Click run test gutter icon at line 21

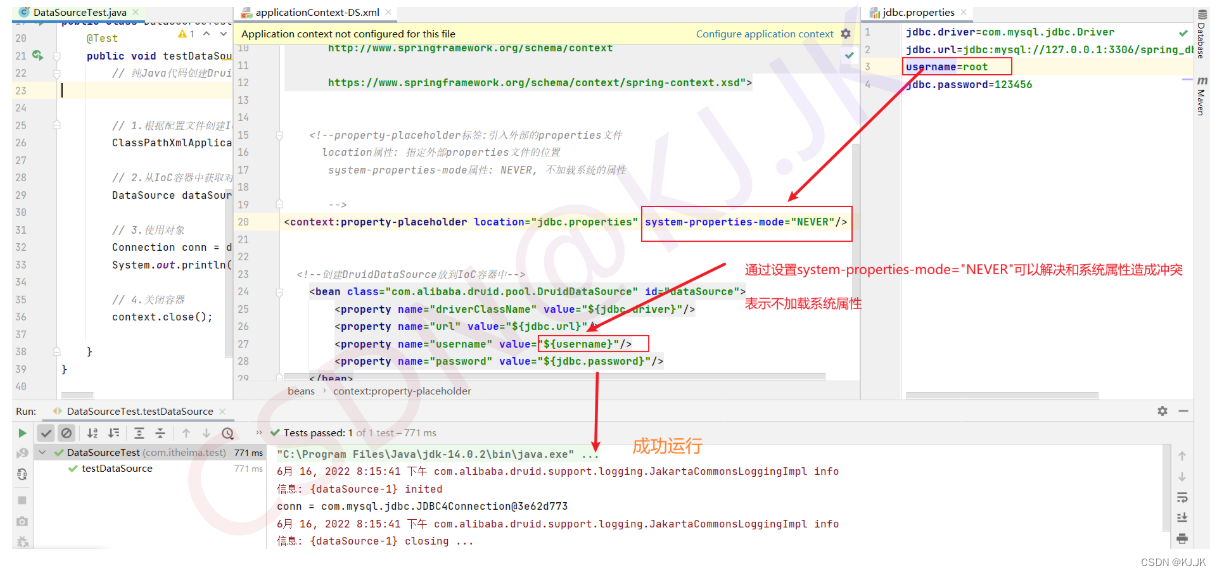[x=36, y=56]
